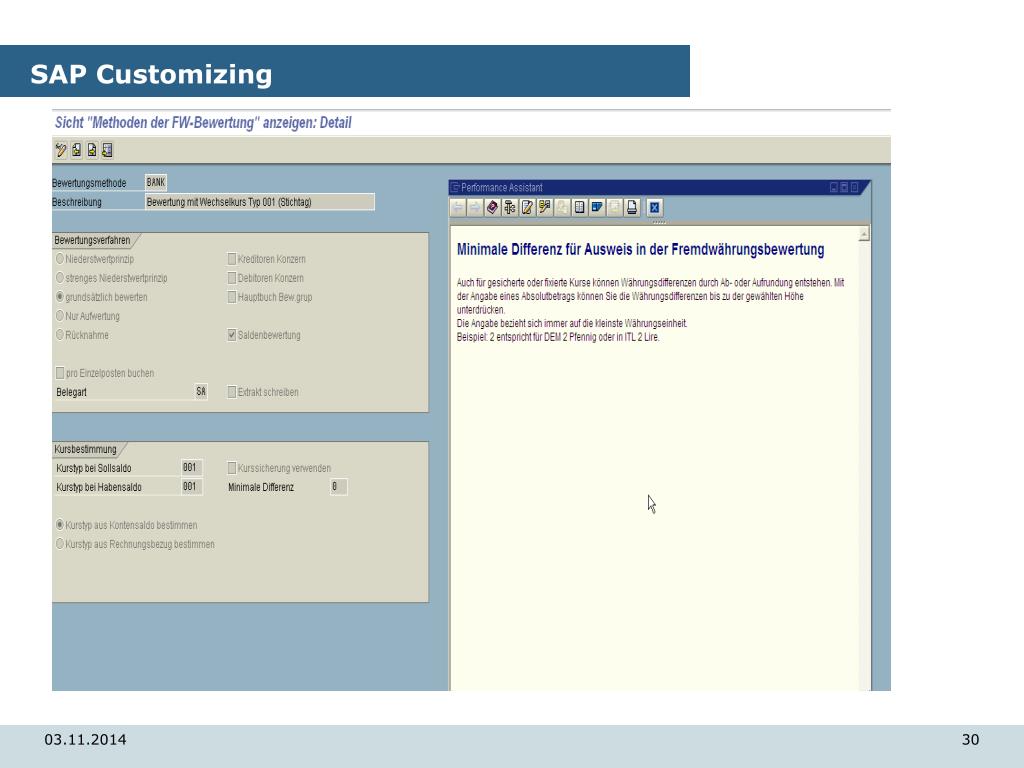Click Kurstyp bei Sollsaldo field 001
Image resolution: width=1024 pixels, height=768 pixels.
coord(191,468)
